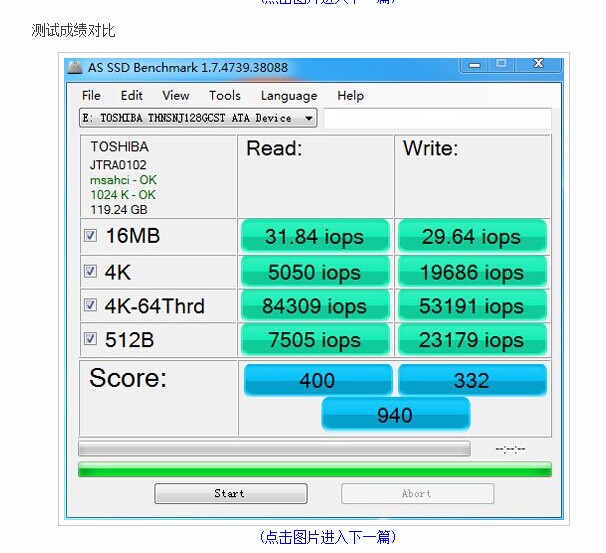Open the View menu
The width and height of the screenshot is (606, 553).
(175, 96)
